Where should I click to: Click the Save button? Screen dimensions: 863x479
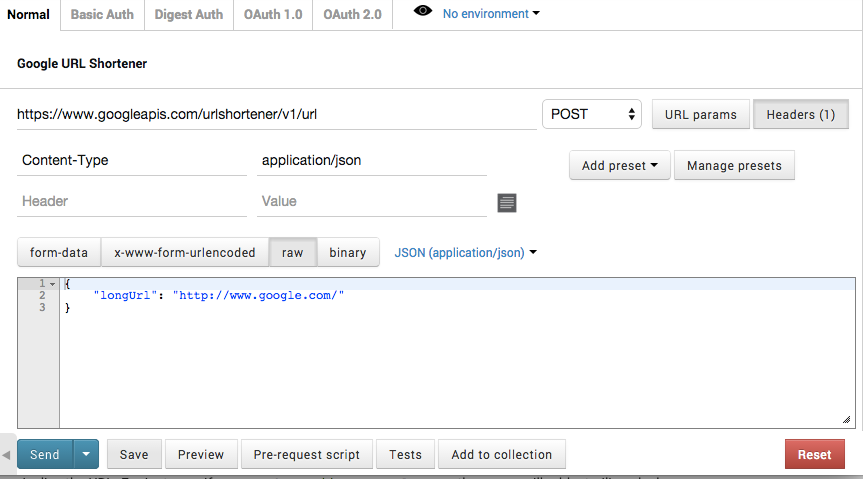[x=134, y=454]
